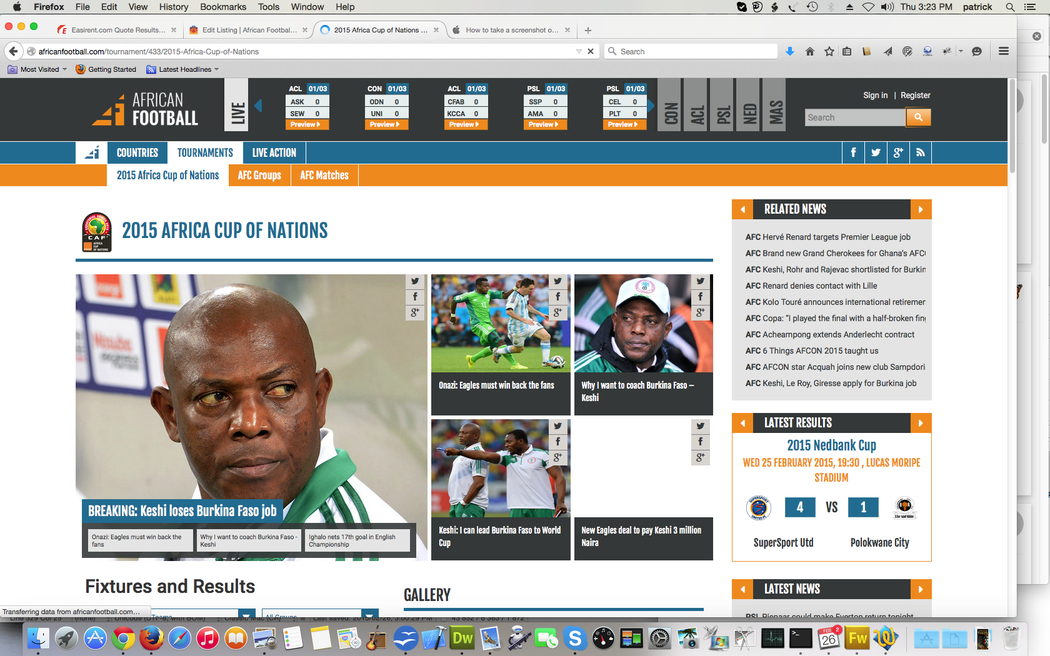Screen dimensions: 1050x656
Task: Click into the site search input field
Action: click(854, 117)
